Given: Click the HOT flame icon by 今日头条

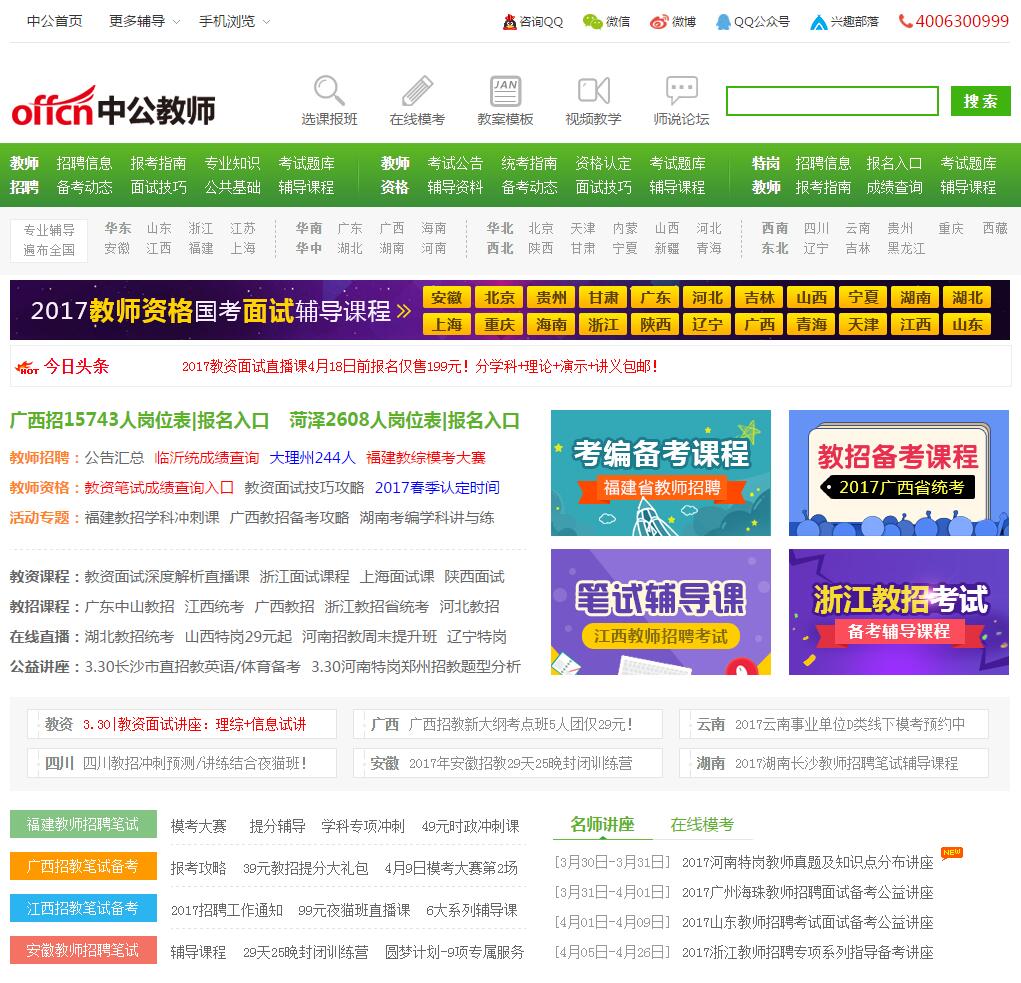Looking at the screenshot, I should pyautogui.click(x=27, y=367).
